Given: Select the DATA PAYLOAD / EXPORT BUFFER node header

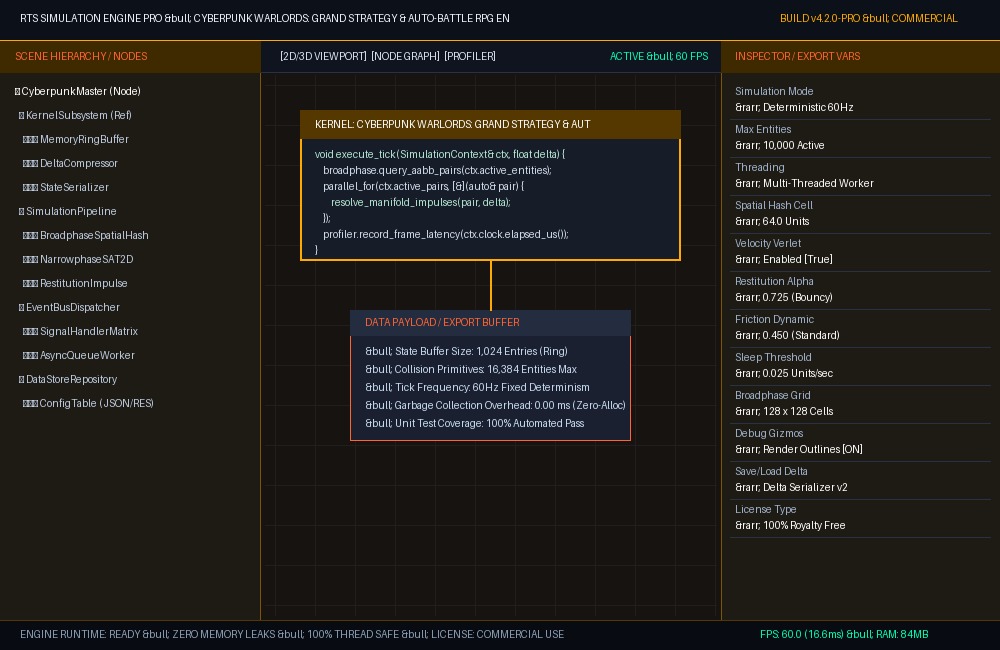Looking at the screenshot, I should click(x=490, y=323).
